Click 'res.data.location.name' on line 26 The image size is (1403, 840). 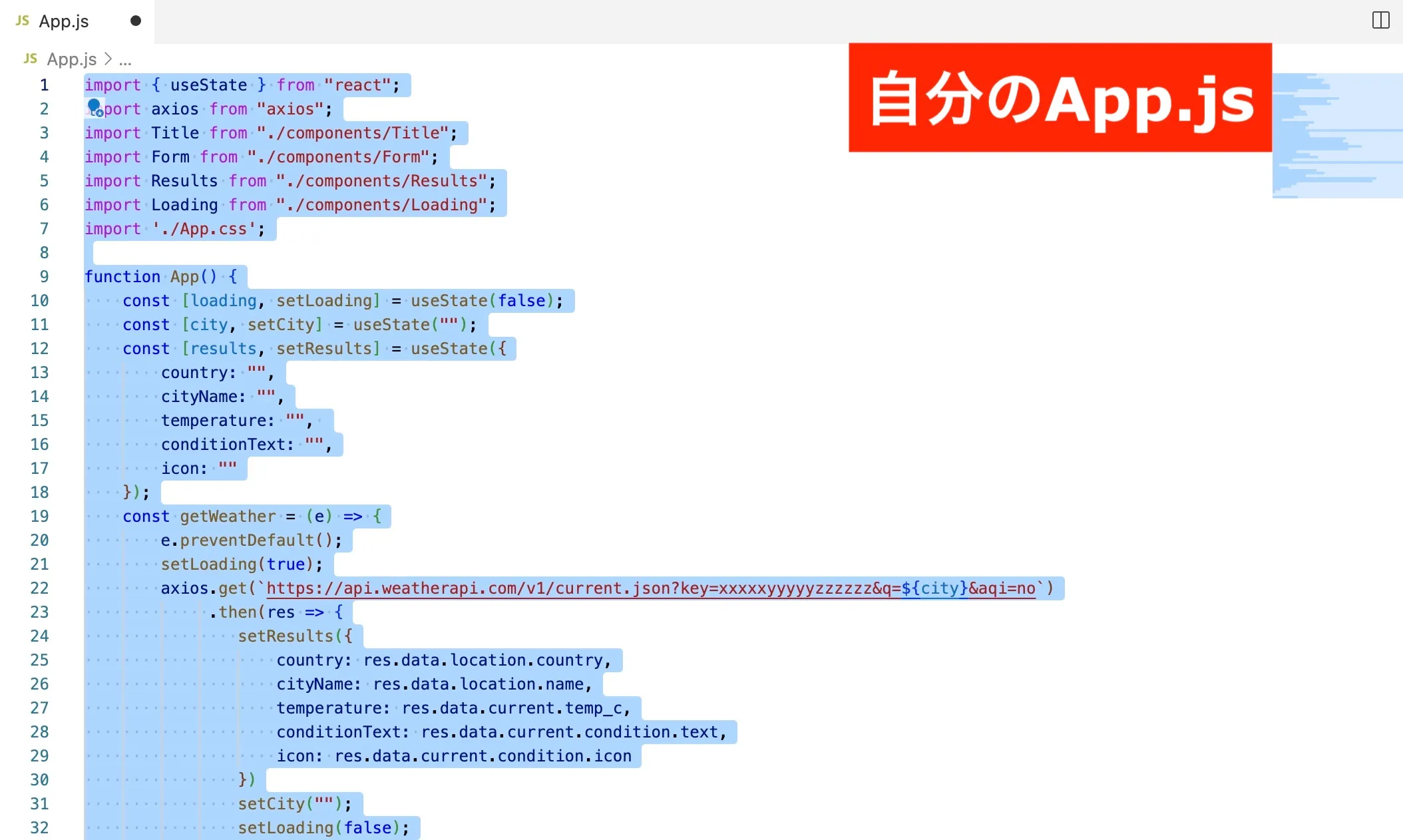[478, 684]
